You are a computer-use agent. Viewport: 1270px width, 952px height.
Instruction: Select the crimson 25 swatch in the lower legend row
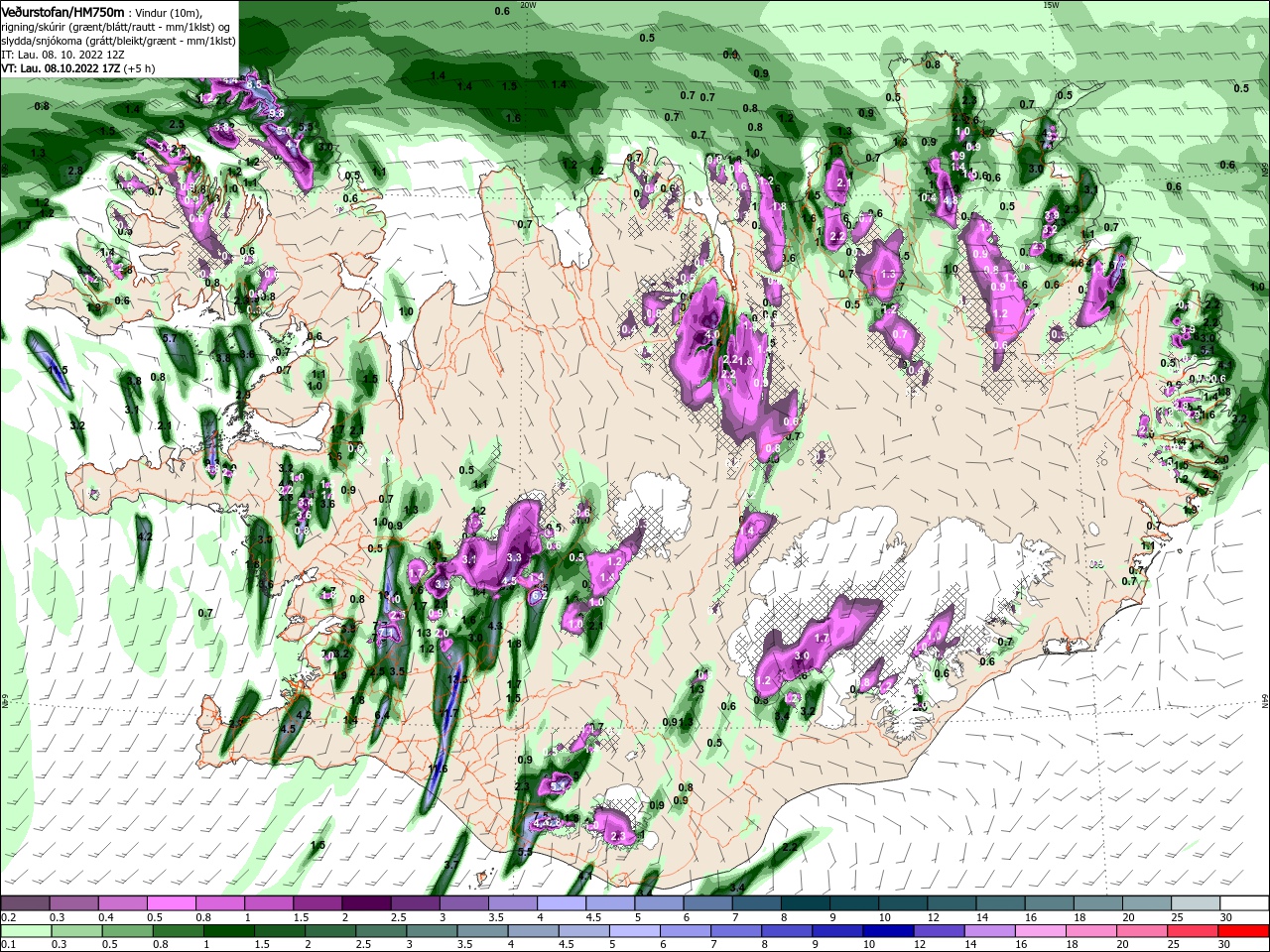point(1192,931)
